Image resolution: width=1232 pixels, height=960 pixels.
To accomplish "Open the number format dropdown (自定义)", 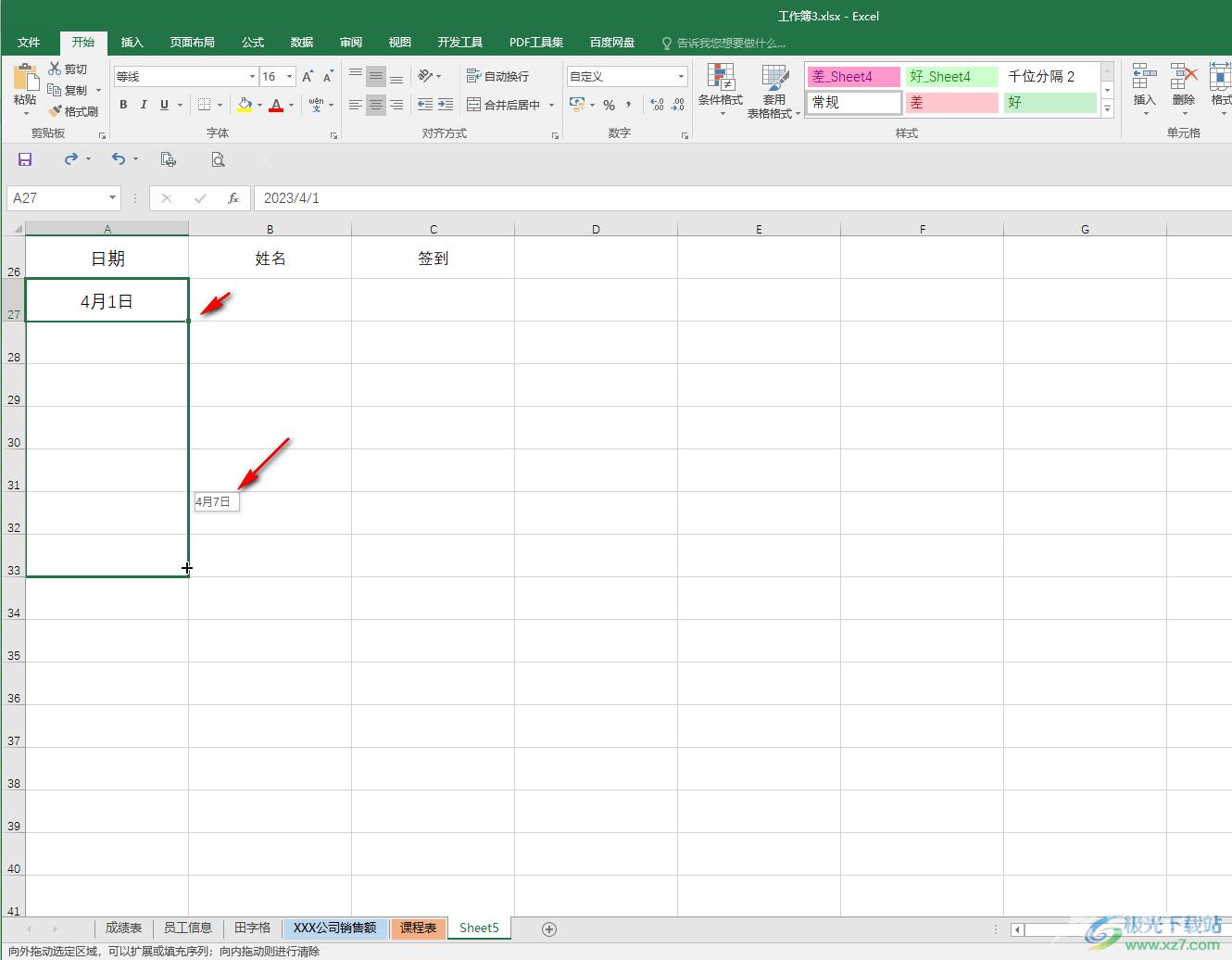I will [x=681, y=76].
